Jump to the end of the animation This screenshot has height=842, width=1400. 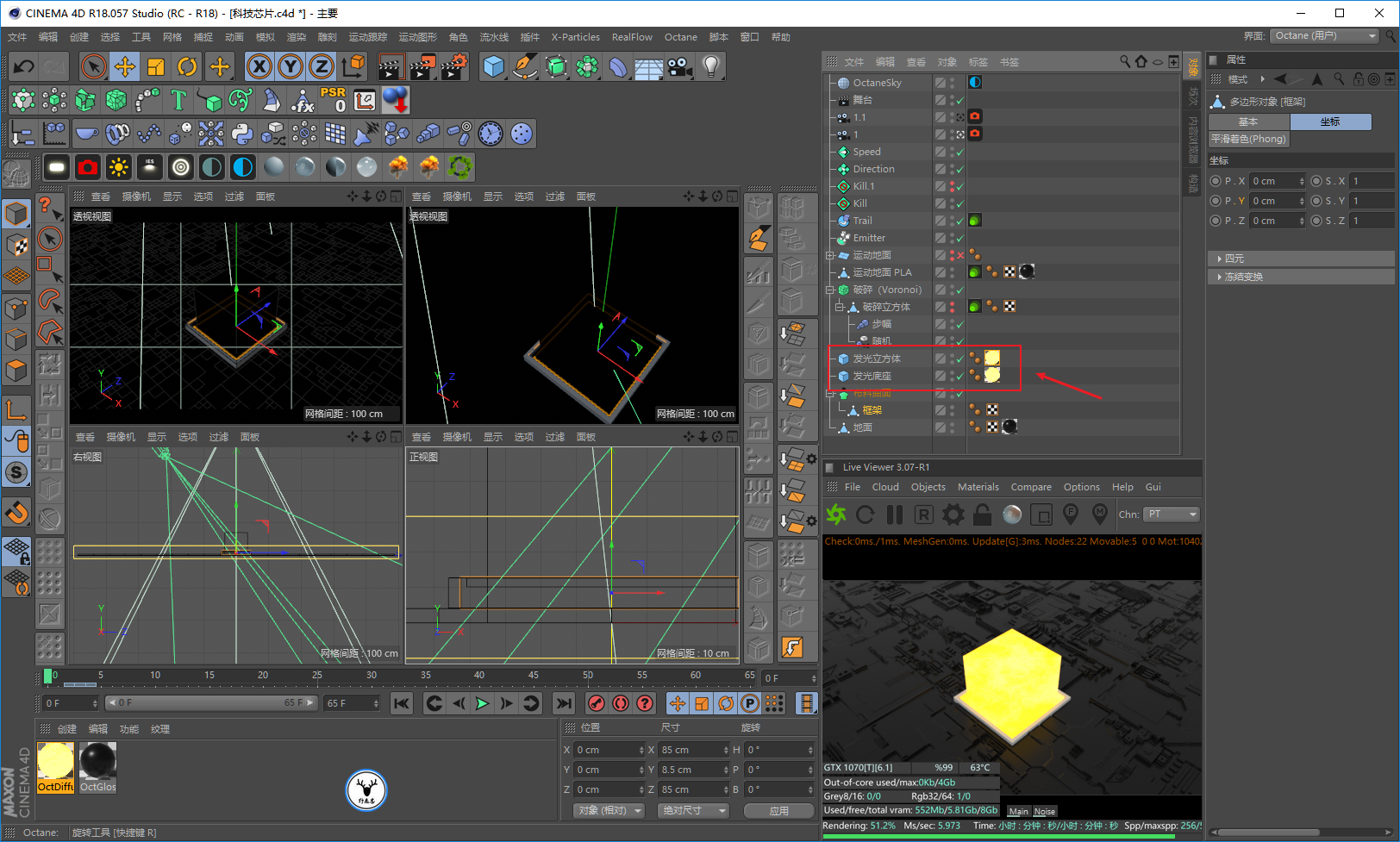pyautogui.click(x=564, y=704)
